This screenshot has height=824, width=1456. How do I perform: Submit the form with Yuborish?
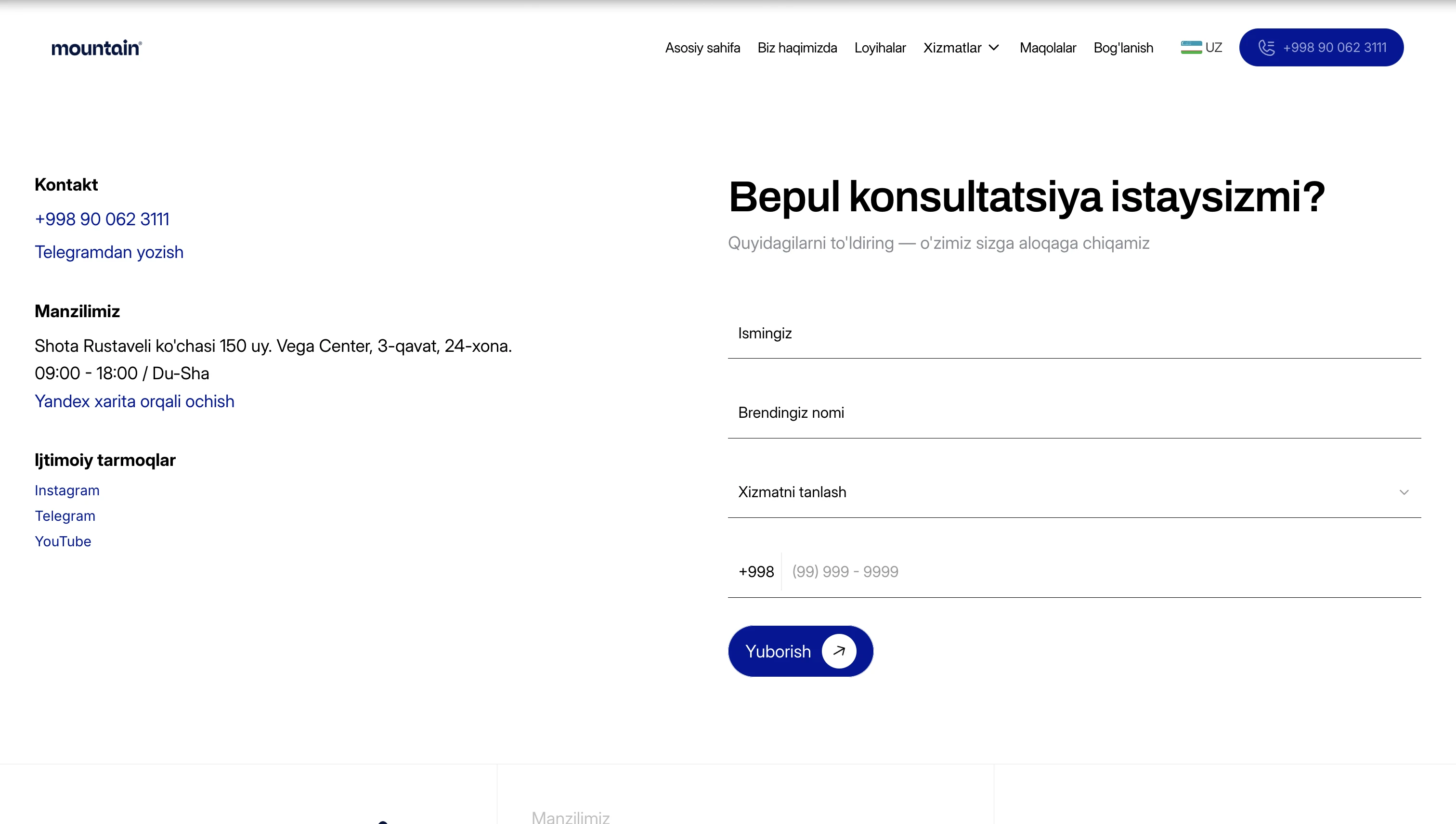[800, 651]
